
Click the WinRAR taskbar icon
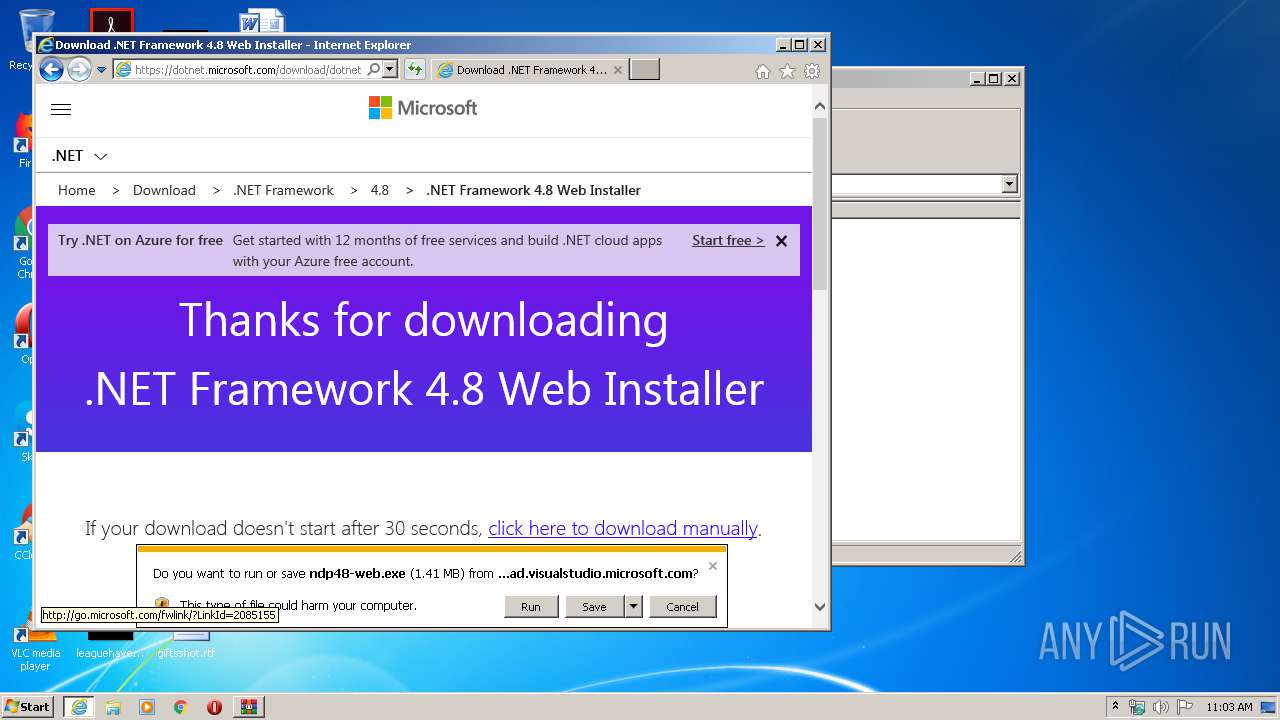(248, 707)
